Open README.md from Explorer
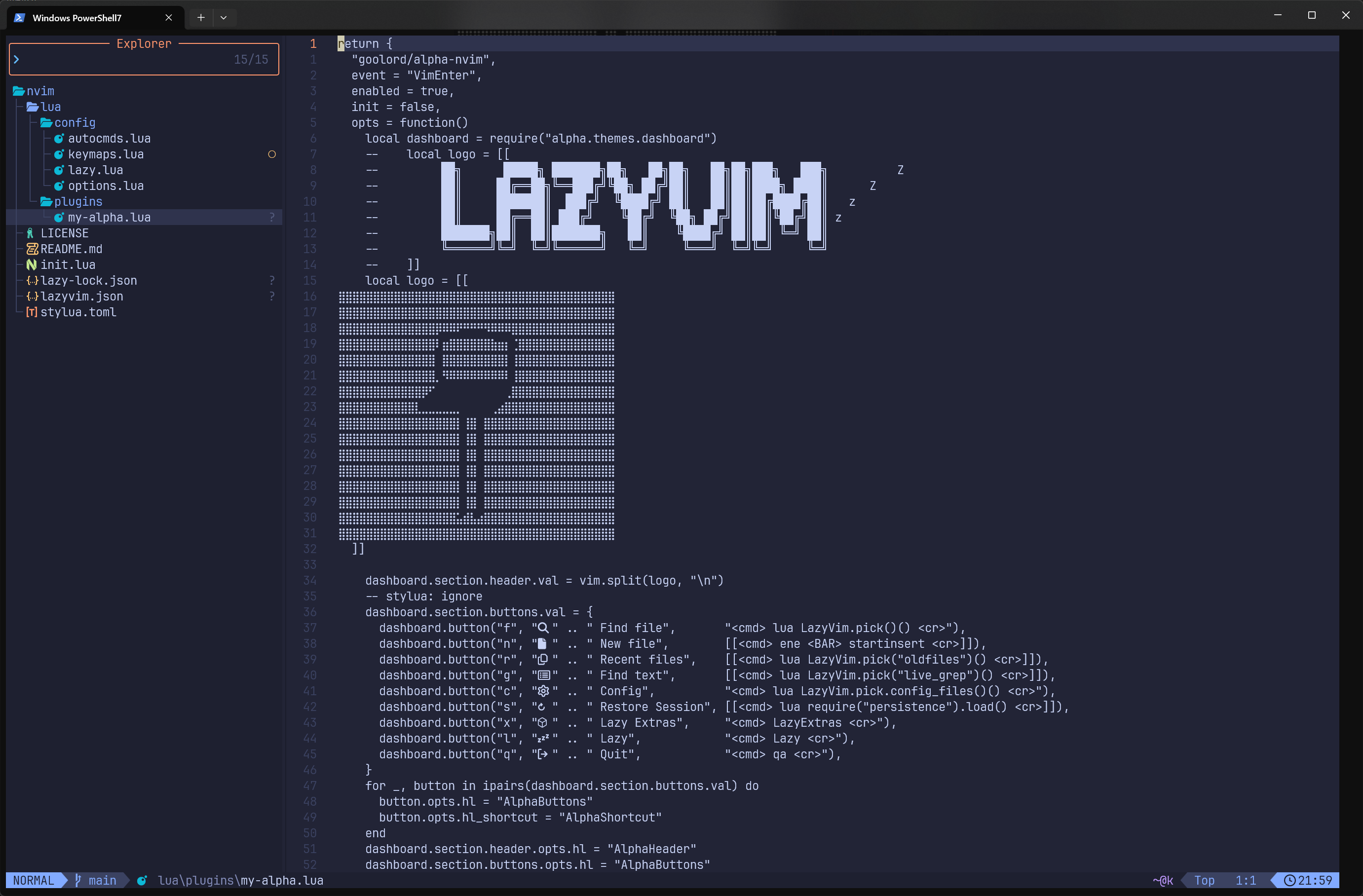 [x=71, y=249]
